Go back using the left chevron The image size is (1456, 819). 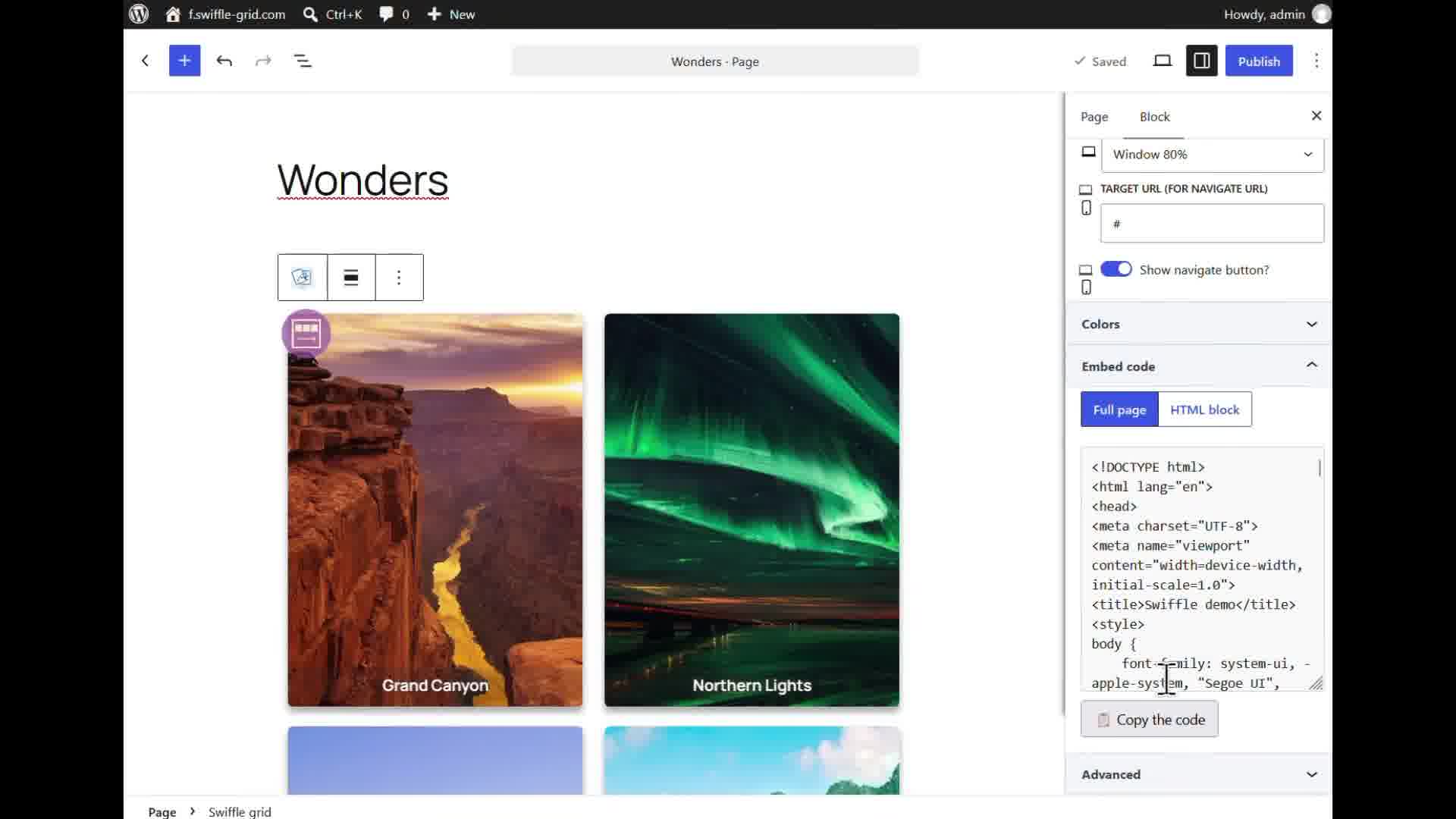(x=145, y=61)
